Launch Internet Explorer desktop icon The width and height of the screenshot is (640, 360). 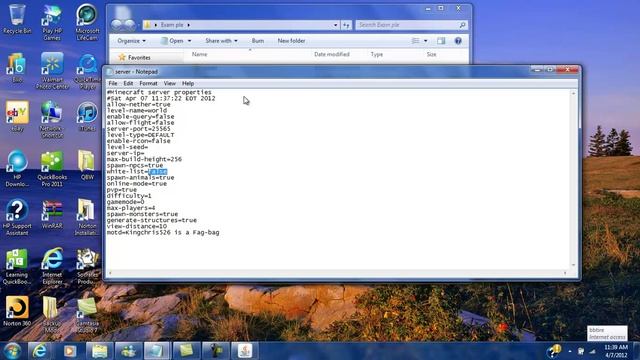(52, 266)
